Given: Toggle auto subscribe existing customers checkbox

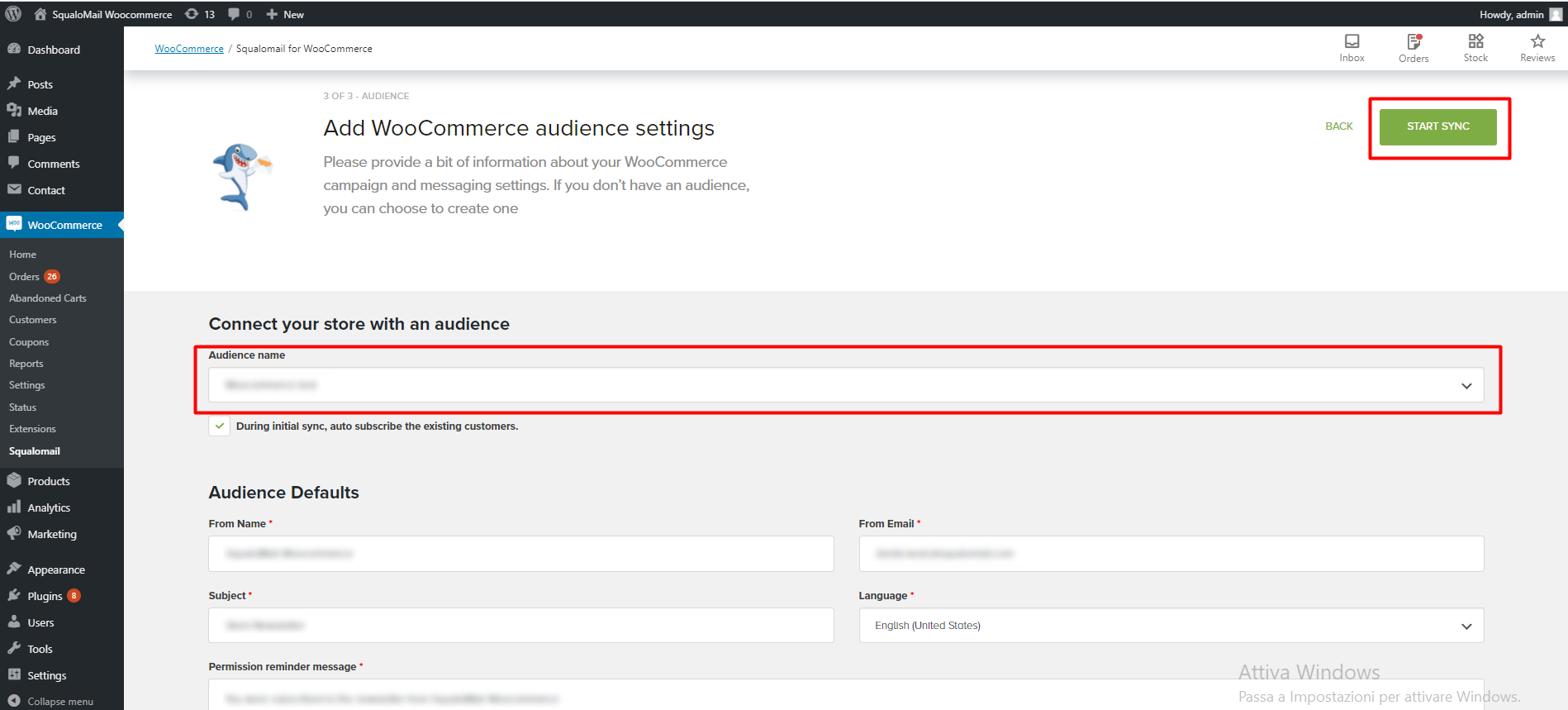Looking at the screenshot, I should (x=219, y=426).
